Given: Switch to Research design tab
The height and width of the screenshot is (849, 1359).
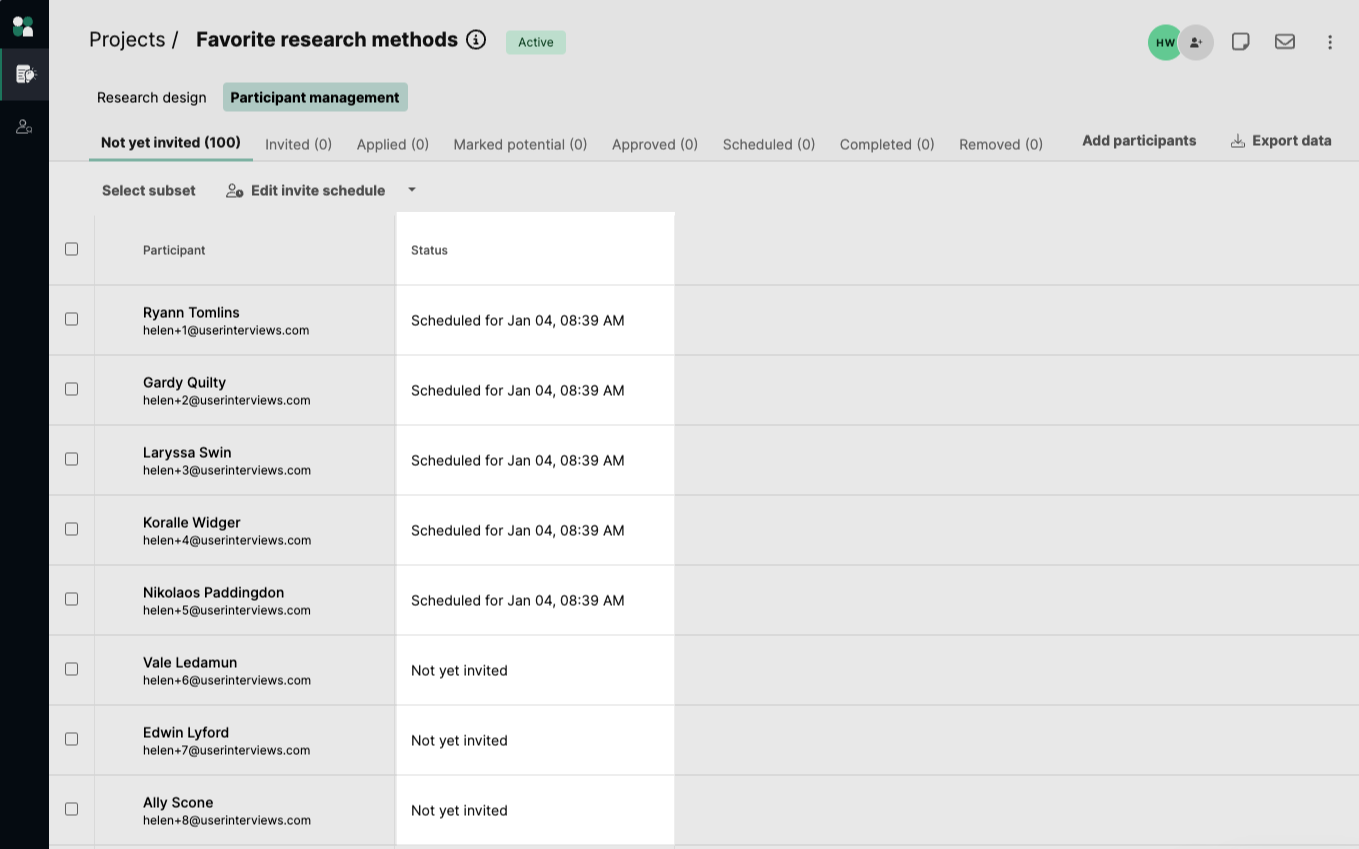Looking at the screenshot, I should coord(152,97).
